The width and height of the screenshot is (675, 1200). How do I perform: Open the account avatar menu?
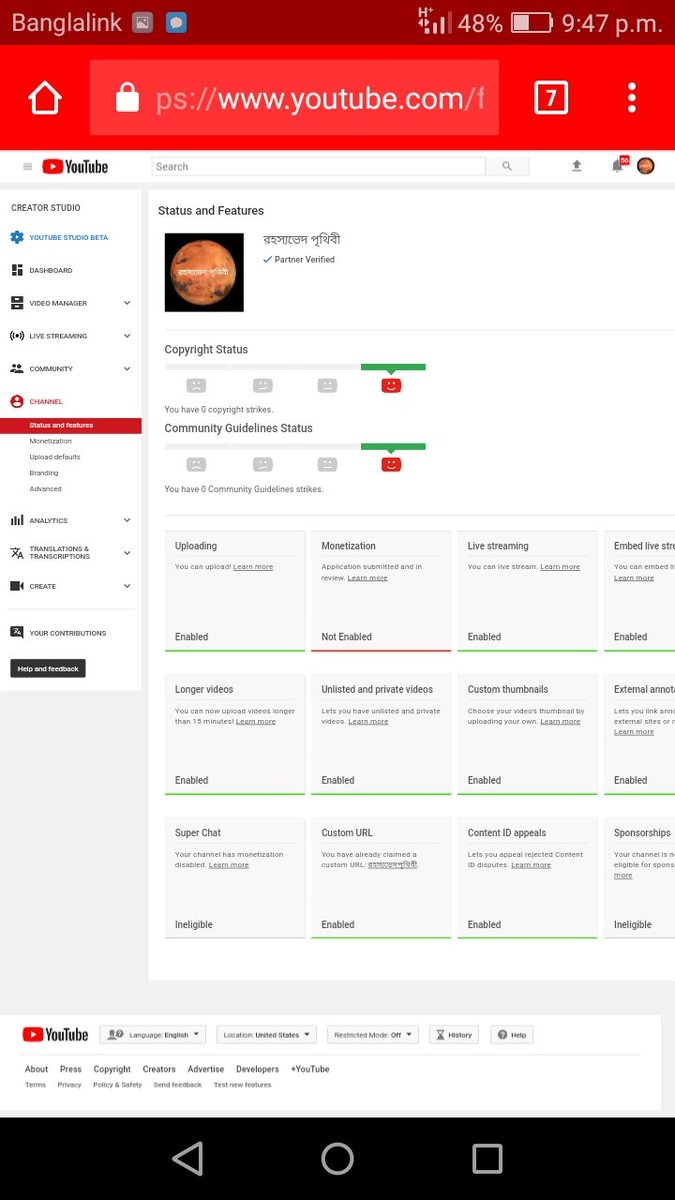click(646, 166)
